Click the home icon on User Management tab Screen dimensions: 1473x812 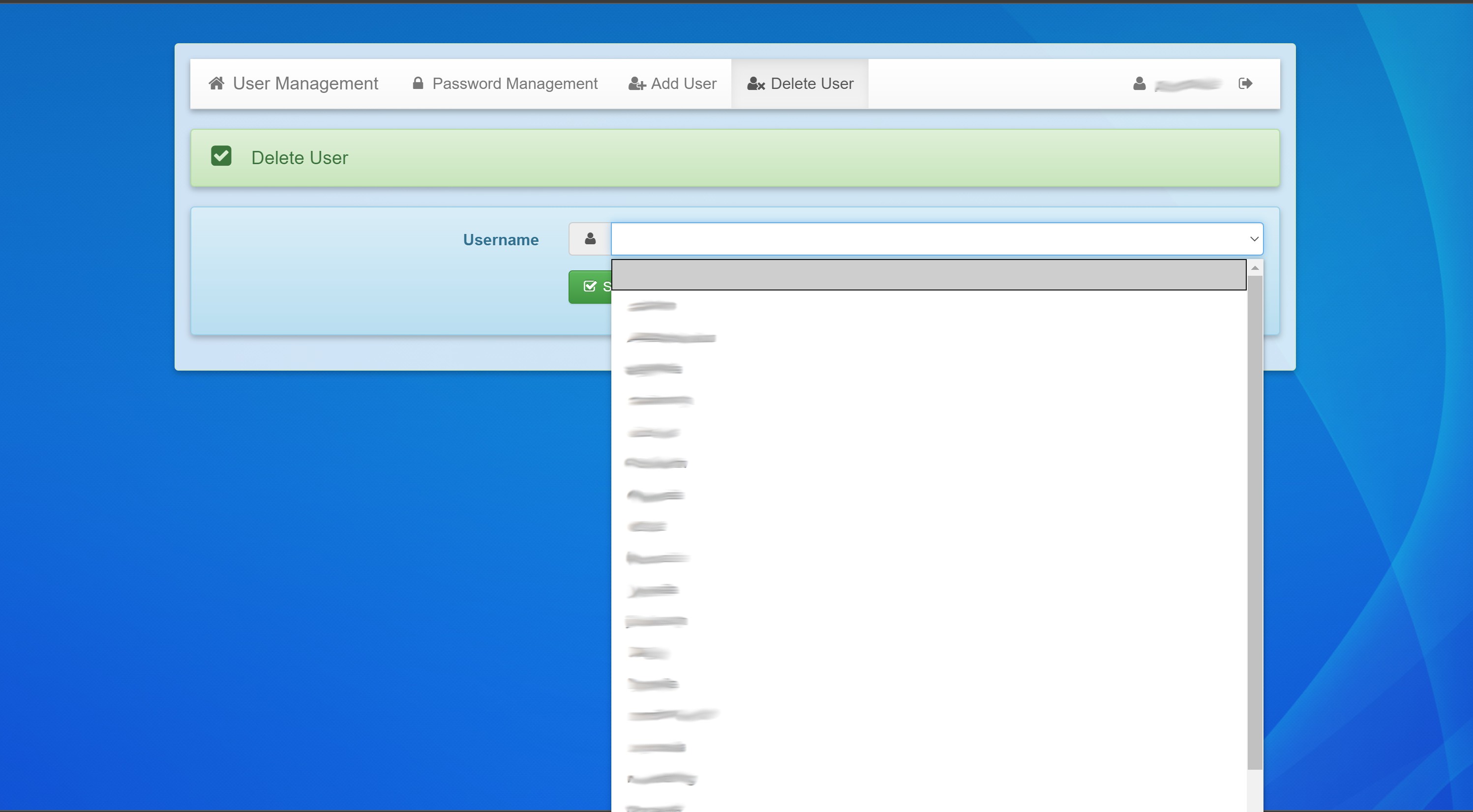(x=217, y=84)
